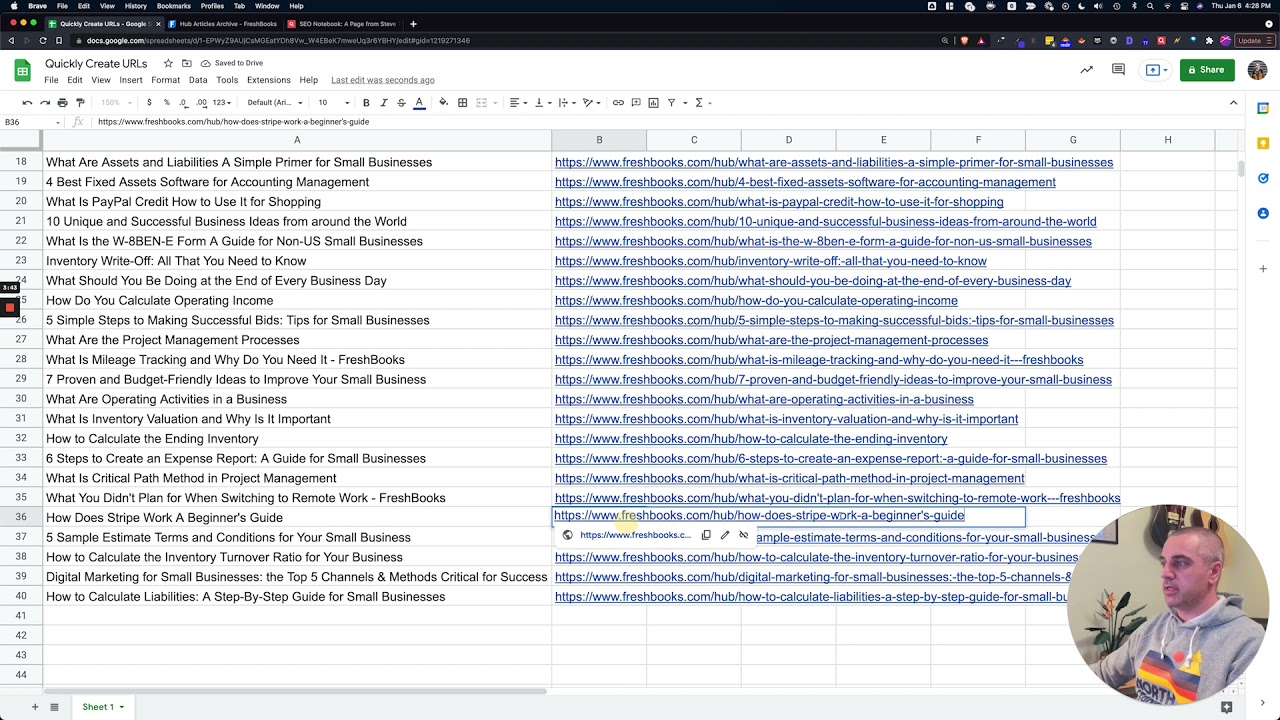Edit link pencil icon in popup
The height and width of the screenshot is (720, 1280).
click(x=725, y=535)
